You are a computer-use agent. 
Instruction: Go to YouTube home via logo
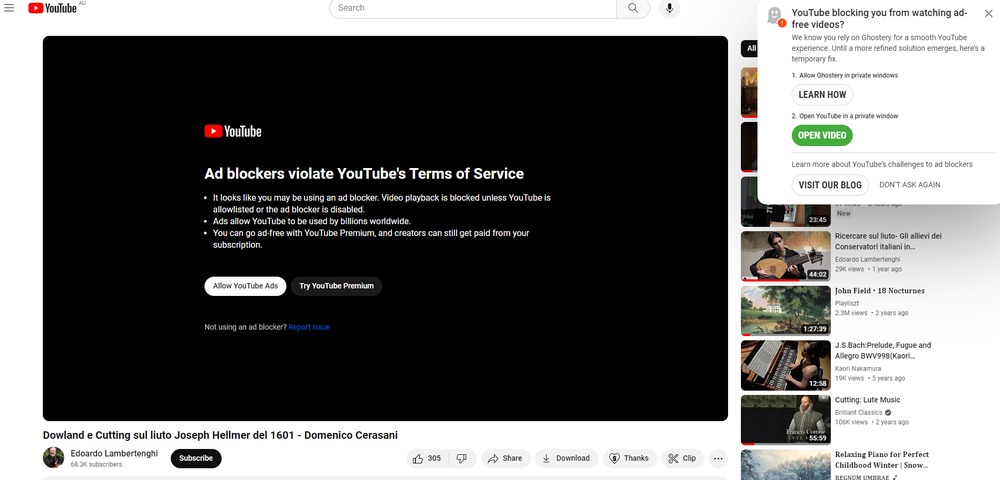click(52, 8)
